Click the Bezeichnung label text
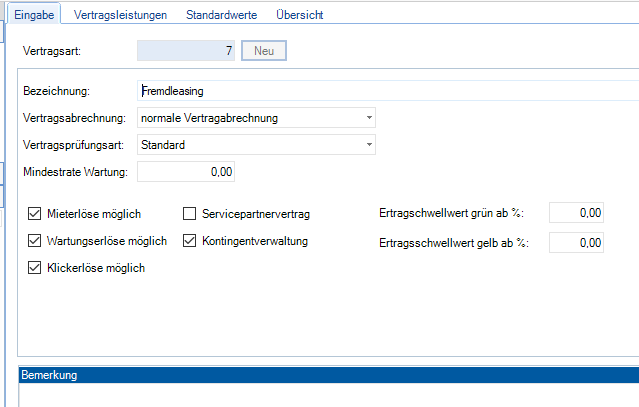Screen dimensions: 639x407 56,92
